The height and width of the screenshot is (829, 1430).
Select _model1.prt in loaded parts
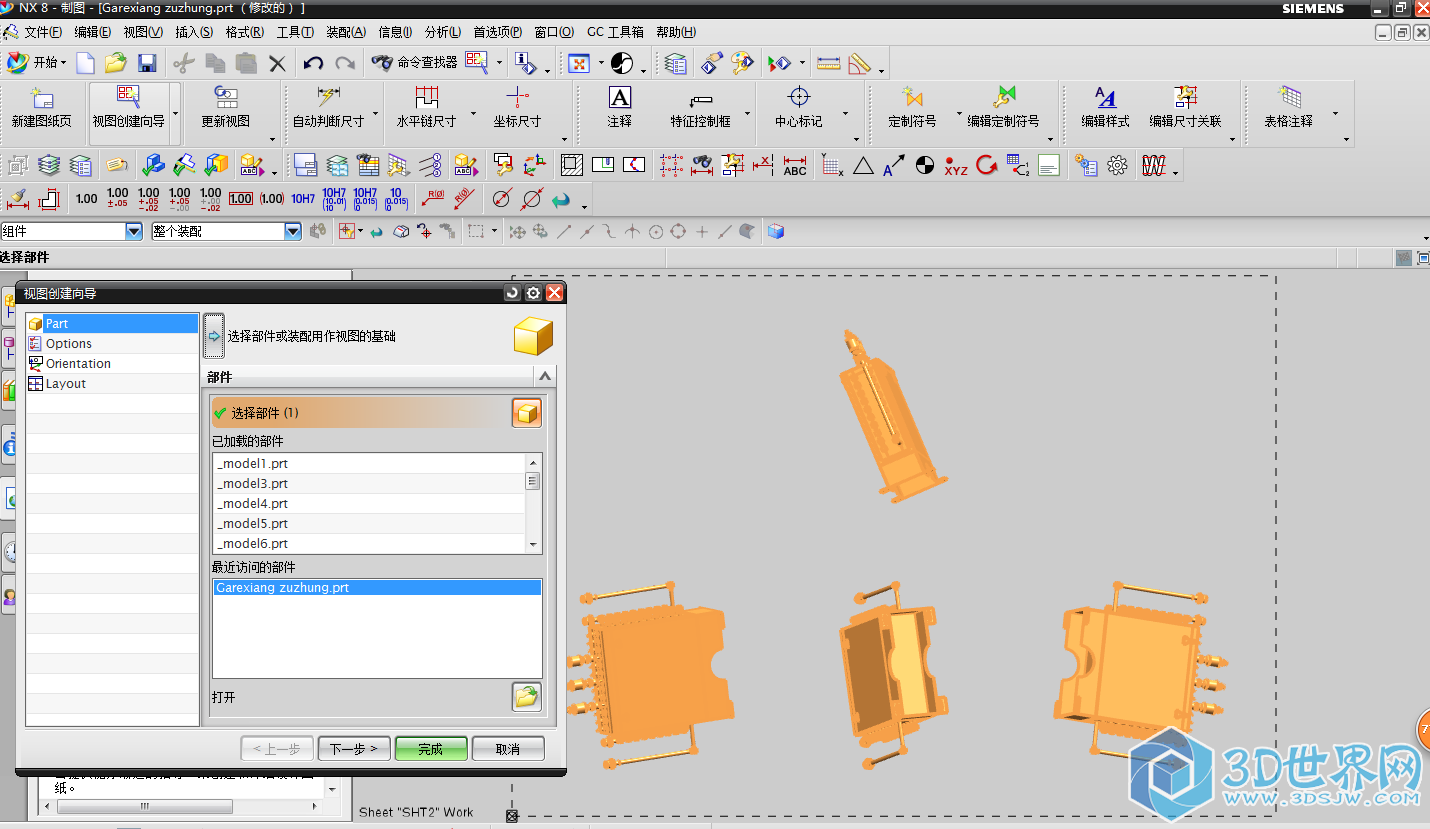[368, 463]
